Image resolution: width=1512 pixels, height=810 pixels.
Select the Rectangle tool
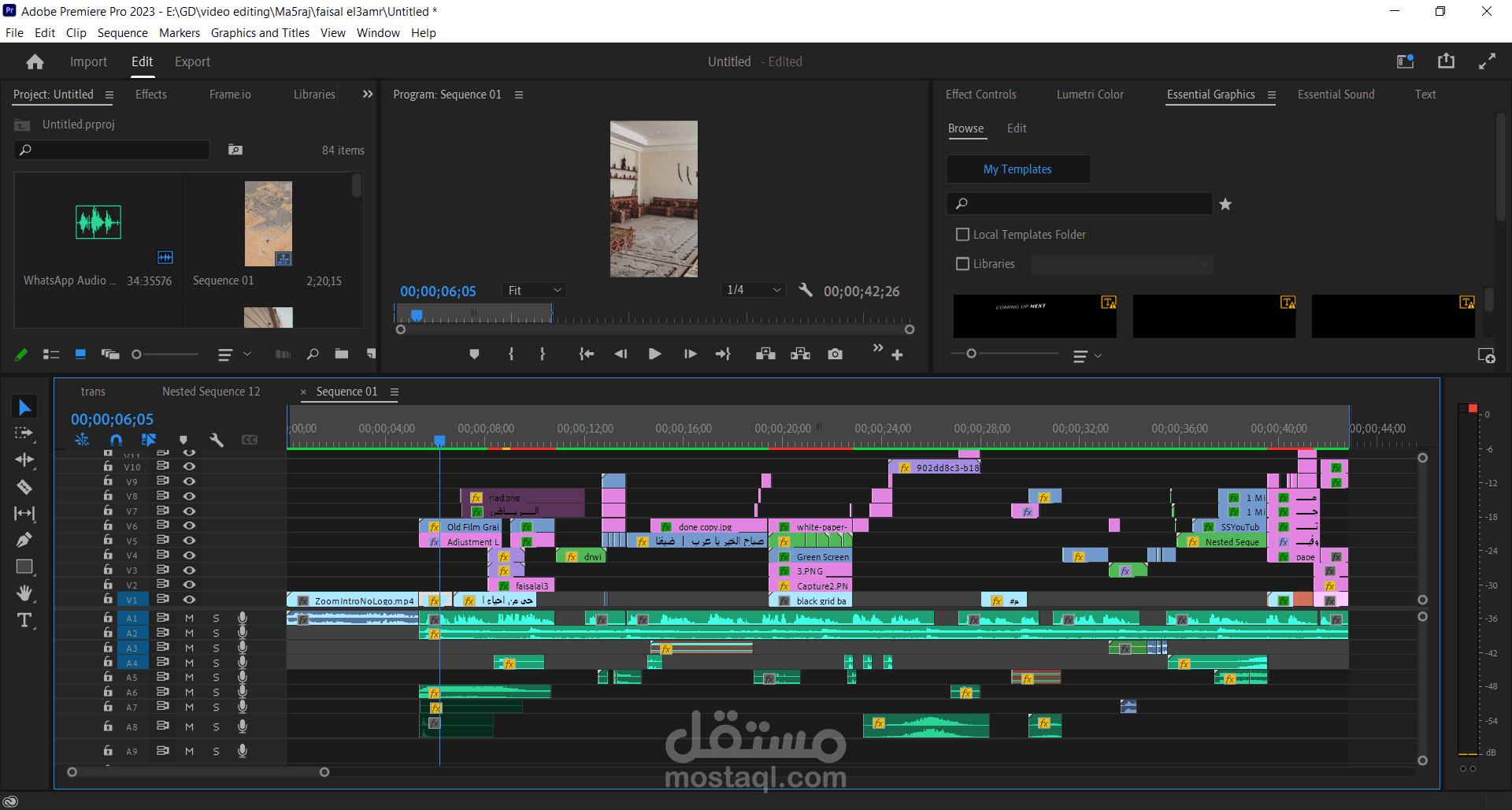pos(24,567)
